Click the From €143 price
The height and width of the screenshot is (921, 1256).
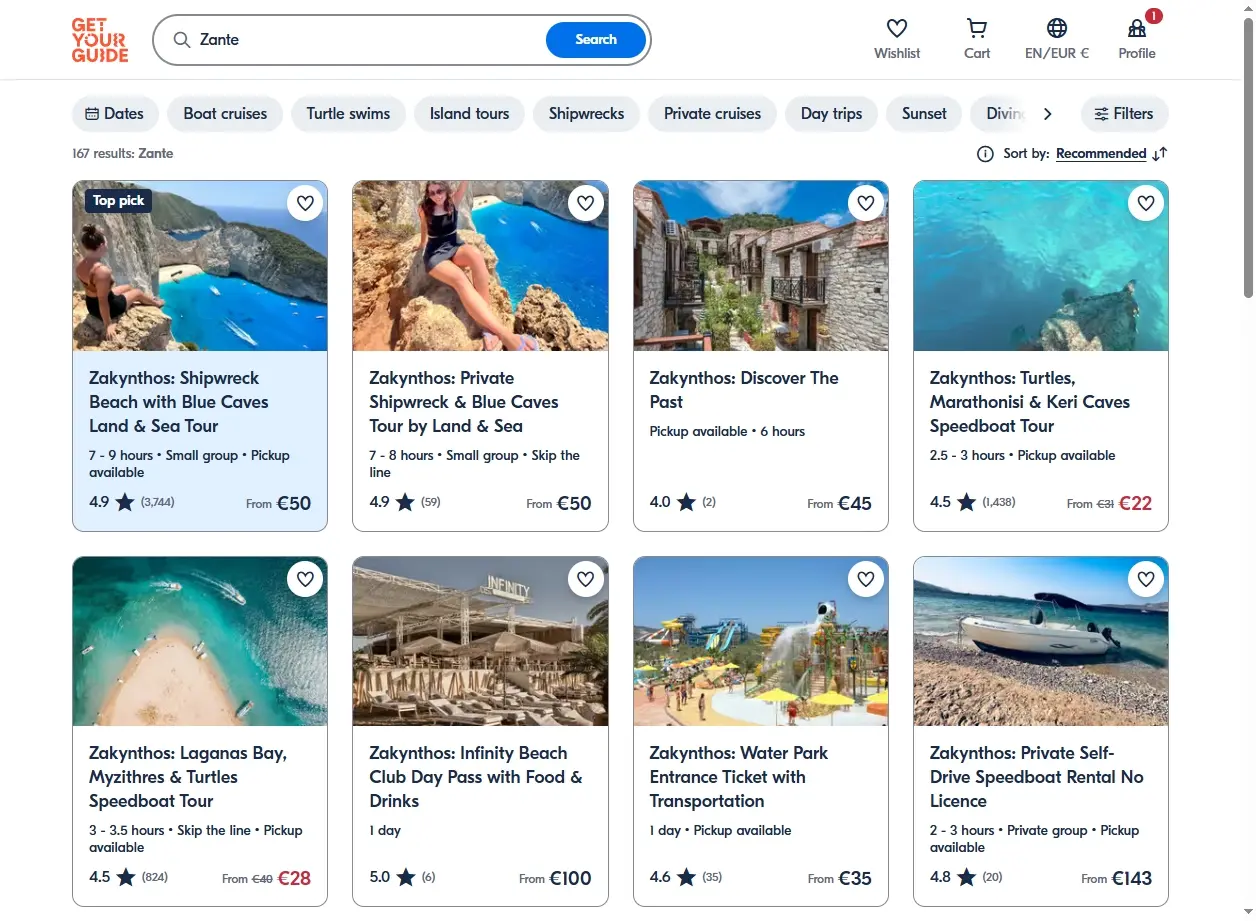point(1117,878)
